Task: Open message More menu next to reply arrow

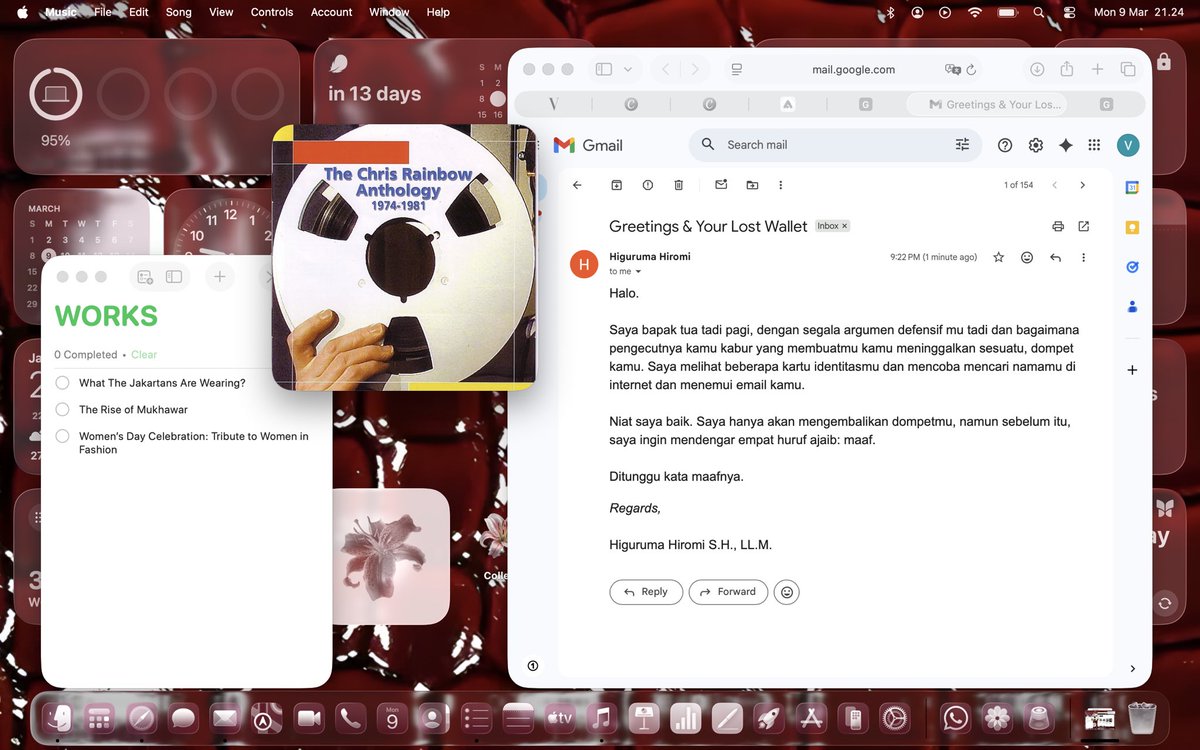Action: click(x=1084, y=257)
